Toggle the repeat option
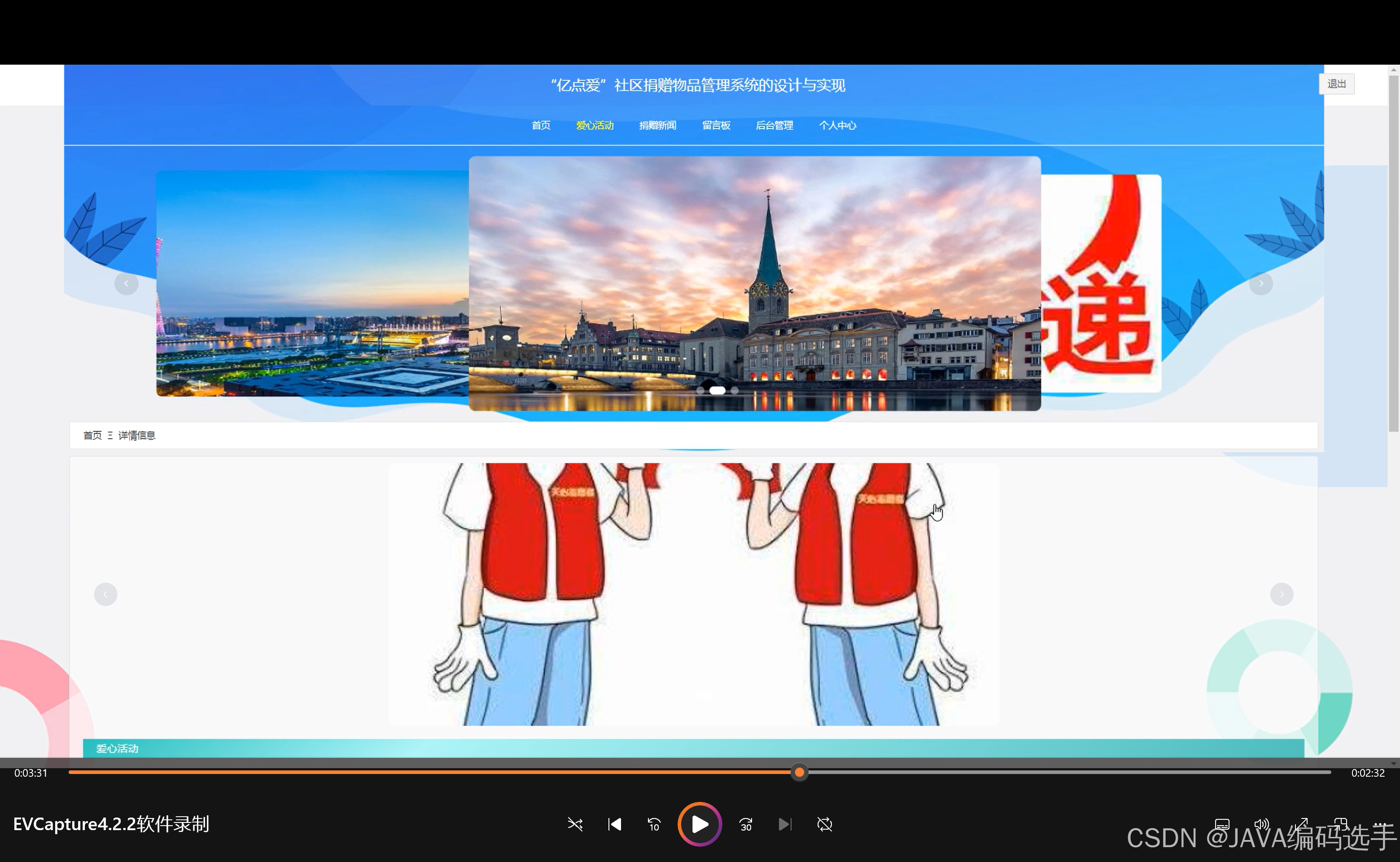Image resolution: width=1400 pixels, height=862 pixels. (824, 824)
